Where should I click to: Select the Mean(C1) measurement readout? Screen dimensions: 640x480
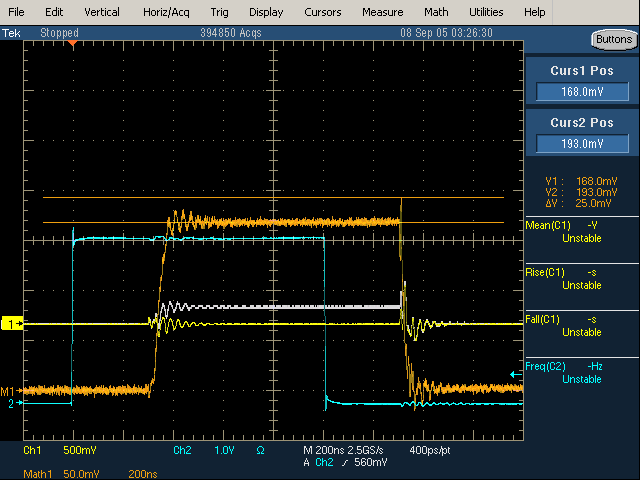580,232
